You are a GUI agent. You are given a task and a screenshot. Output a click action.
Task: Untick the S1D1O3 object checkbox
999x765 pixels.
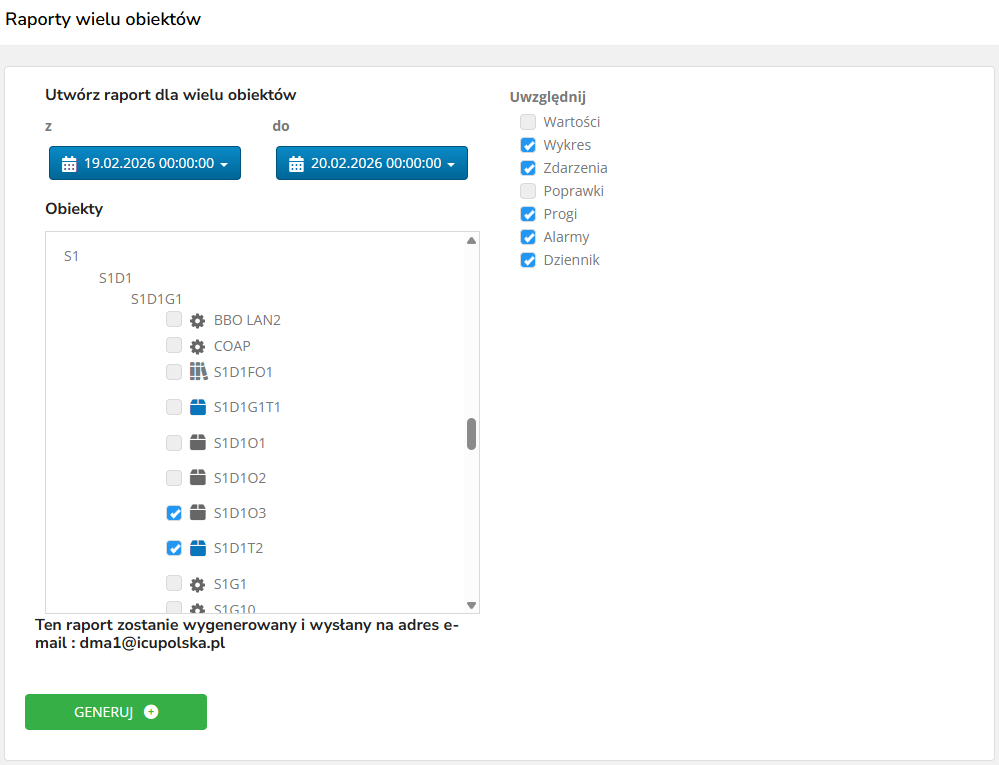click(x=174, y=513)
